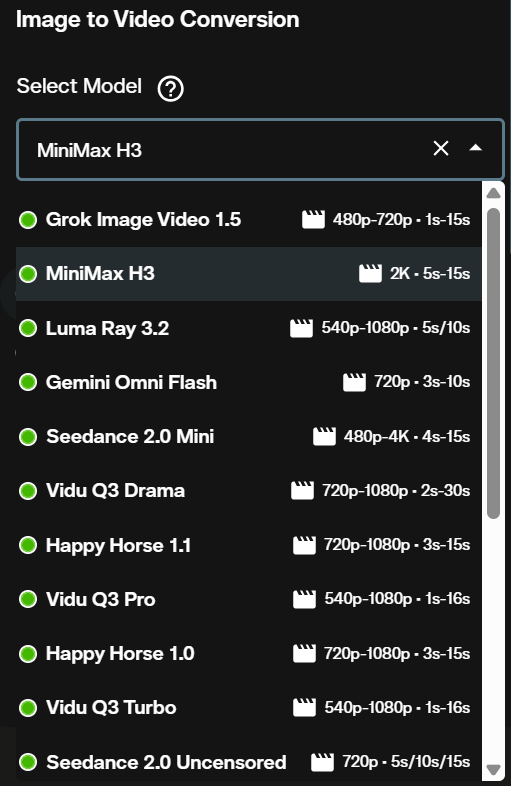Click the 'Select Model' label
The image size is (511, 786).
[79, 86]
